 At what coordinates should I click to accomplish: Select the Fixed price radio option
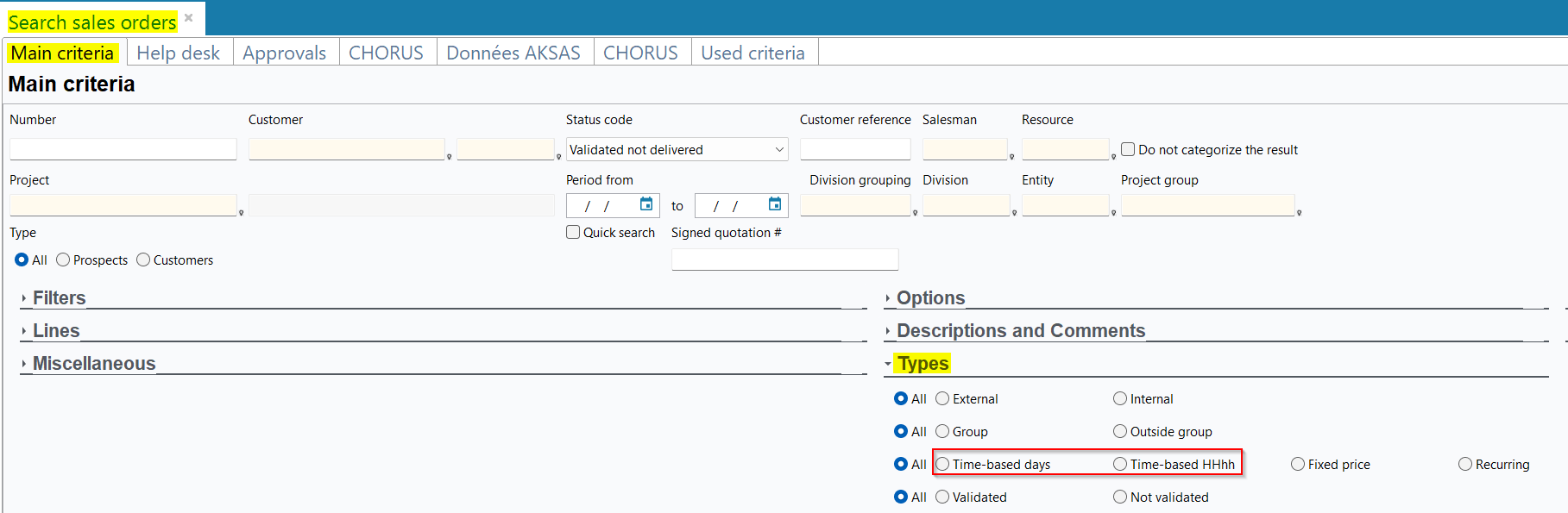tap(1297, 464)
